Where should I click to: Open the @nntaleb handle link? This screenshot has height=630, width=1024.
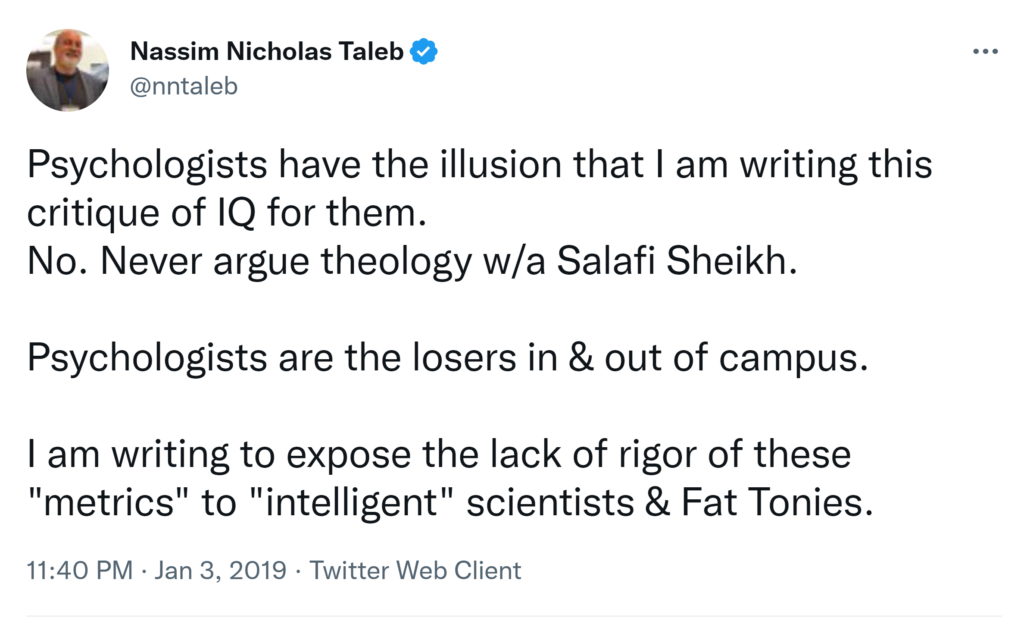click(x=184, y=86)
